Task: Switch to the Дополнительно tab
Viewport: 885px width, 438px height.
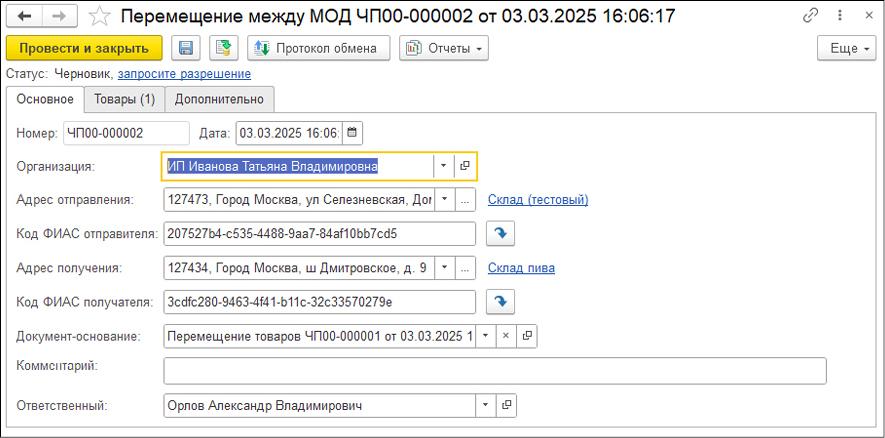Action: click(219, 99)
